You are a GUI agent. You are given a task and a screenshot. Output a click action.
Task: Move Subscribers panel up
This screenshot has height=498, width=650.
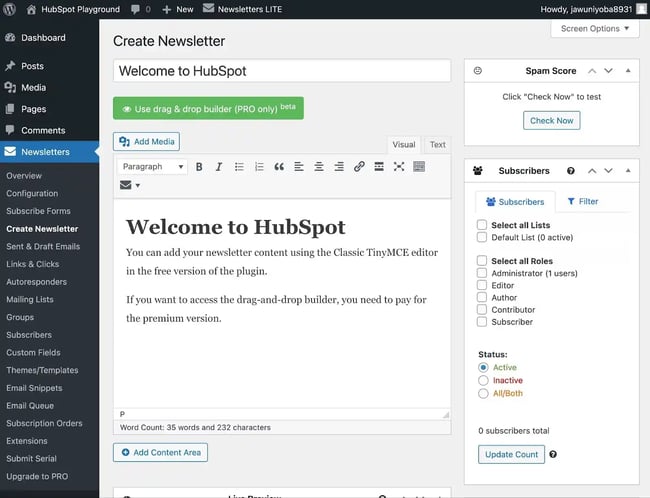(x=592, y=171)
